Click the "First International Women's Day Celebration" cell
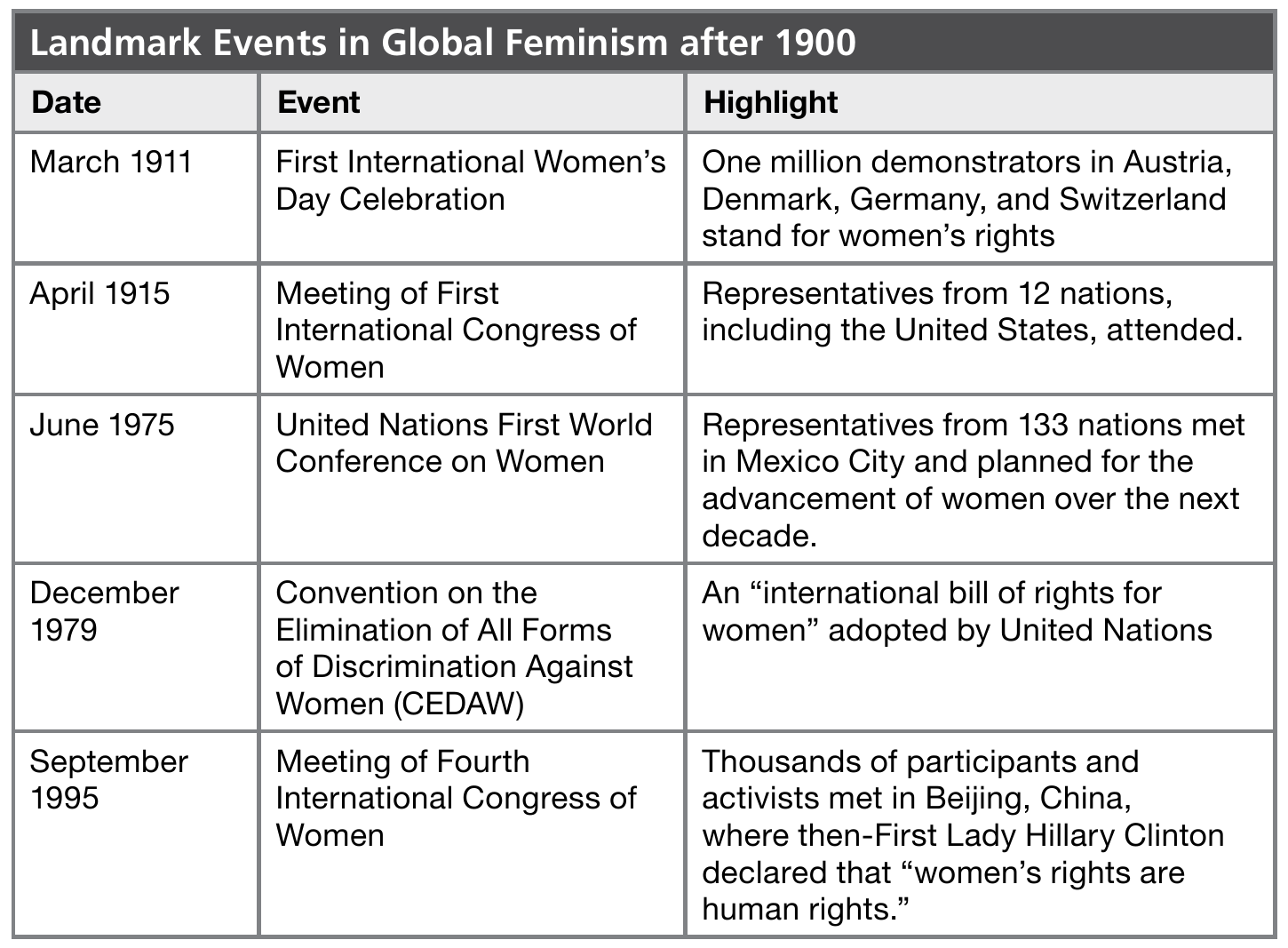 click(x=470, y=180)
